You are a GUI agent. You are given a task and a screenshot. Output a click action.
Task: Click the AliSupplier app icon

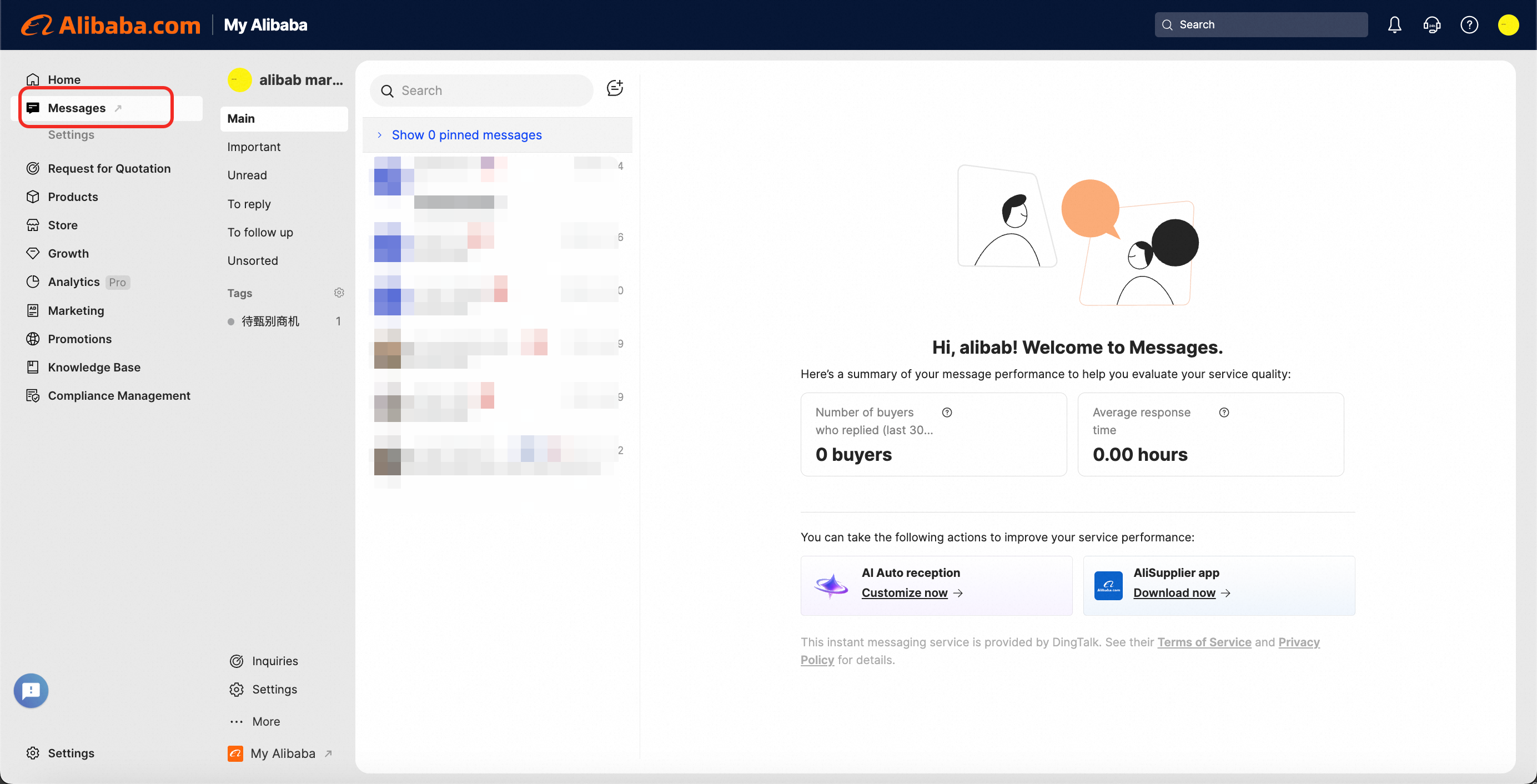tap(1108, 586)
